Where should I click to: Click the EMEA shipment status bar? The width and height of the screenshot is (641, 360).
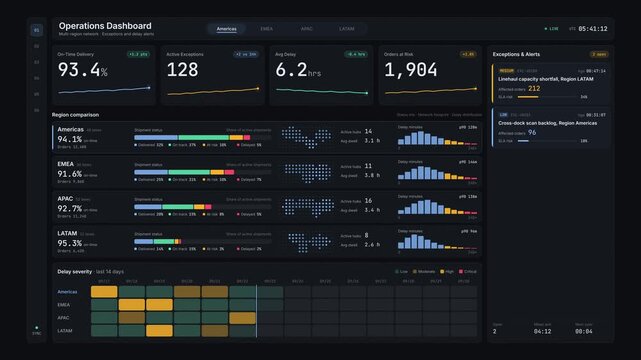tap(203, 172)
